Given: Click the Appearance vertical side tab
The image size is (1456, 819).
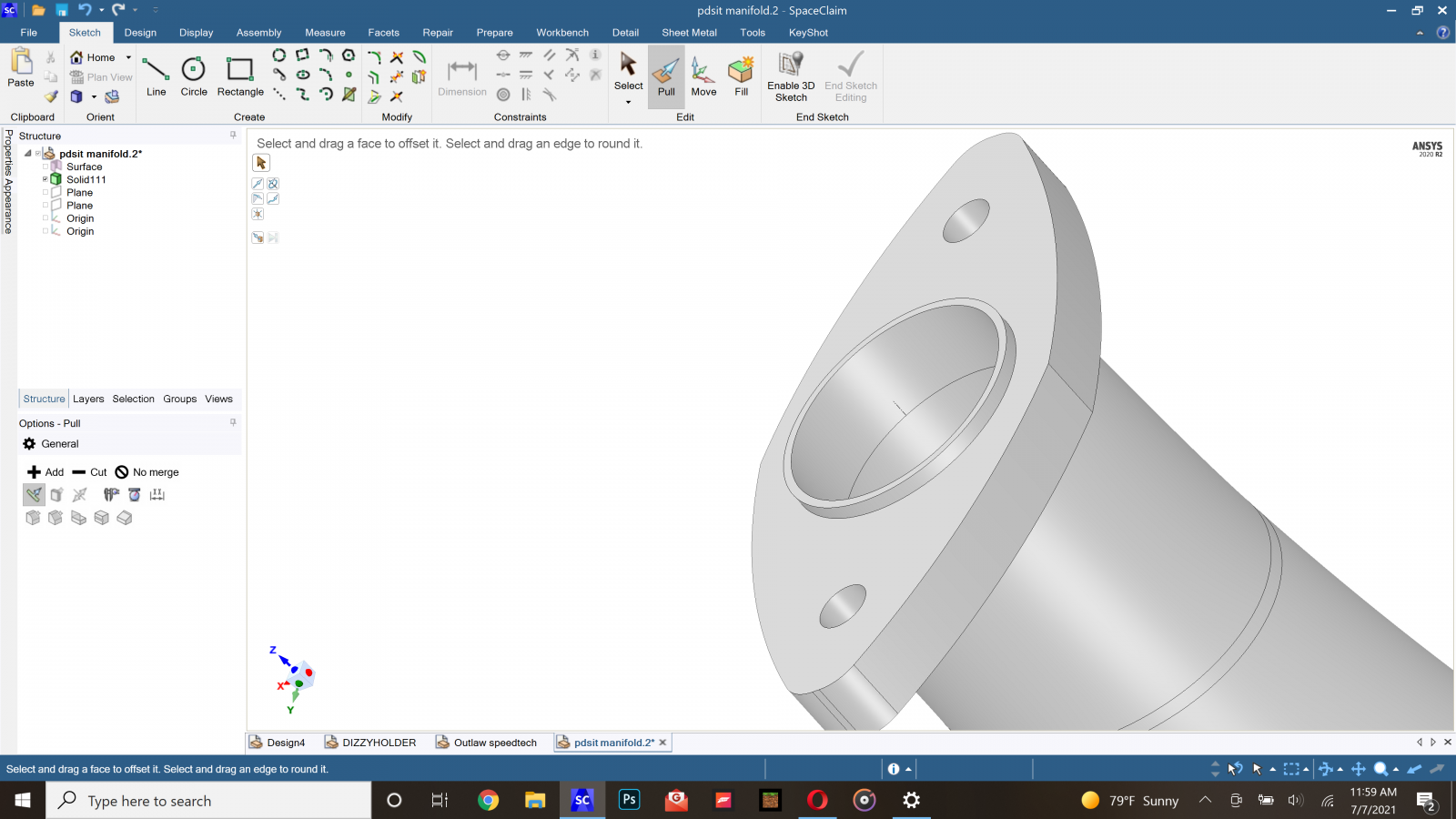Looking at the screenshot, I should tap(8, 207).
